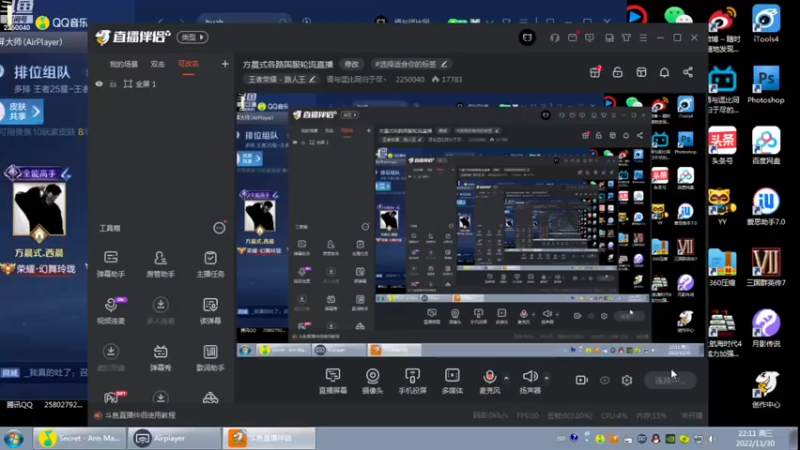Image resolution: width=800 pixels, height=450 pixels.
Task: Expand the 麦克风 options arrow
Action: [x=506, y=378]
